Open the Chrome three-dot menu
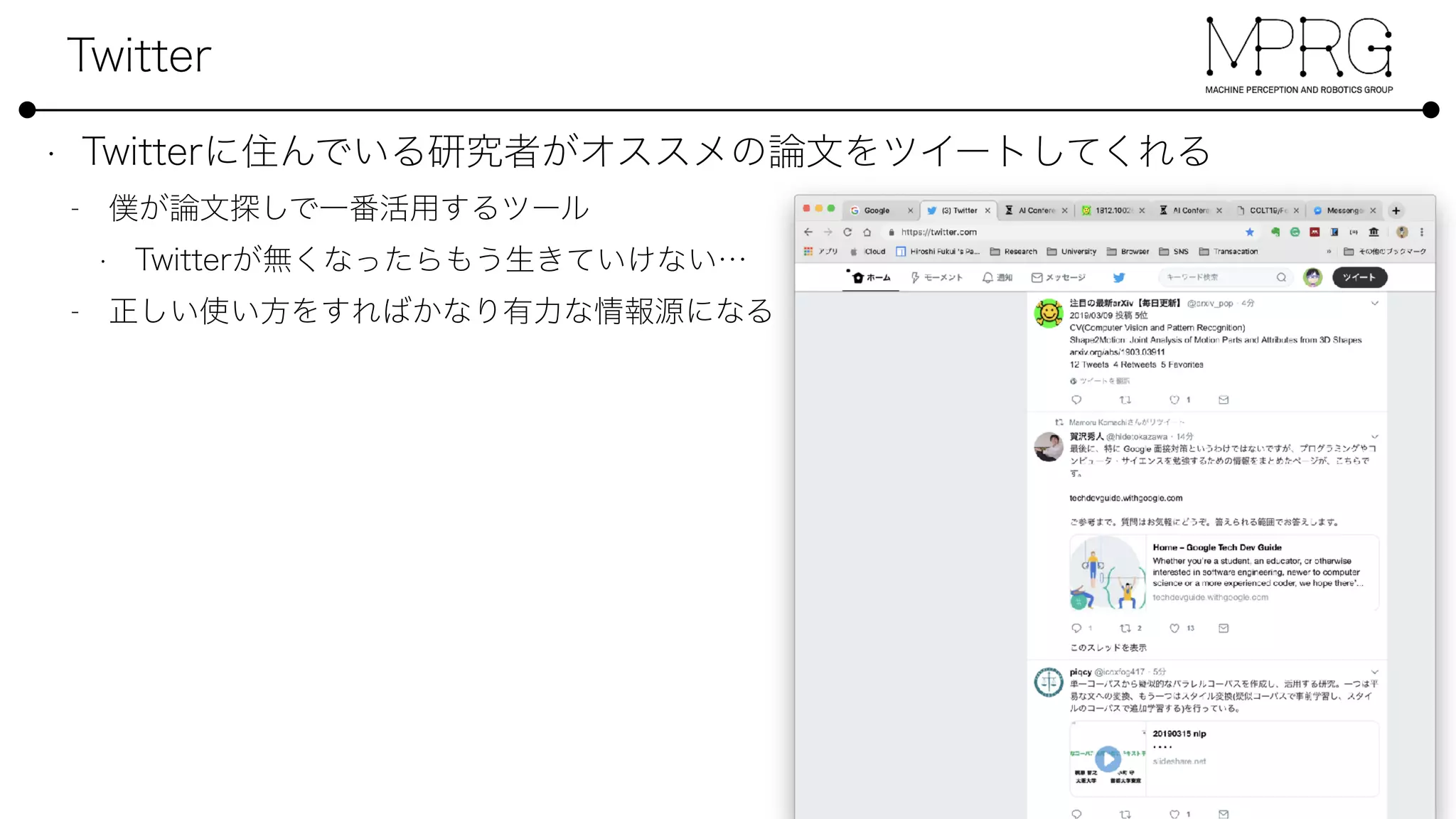Image resolution: width=1456 pixels, height=819 pixels. 1422,232
